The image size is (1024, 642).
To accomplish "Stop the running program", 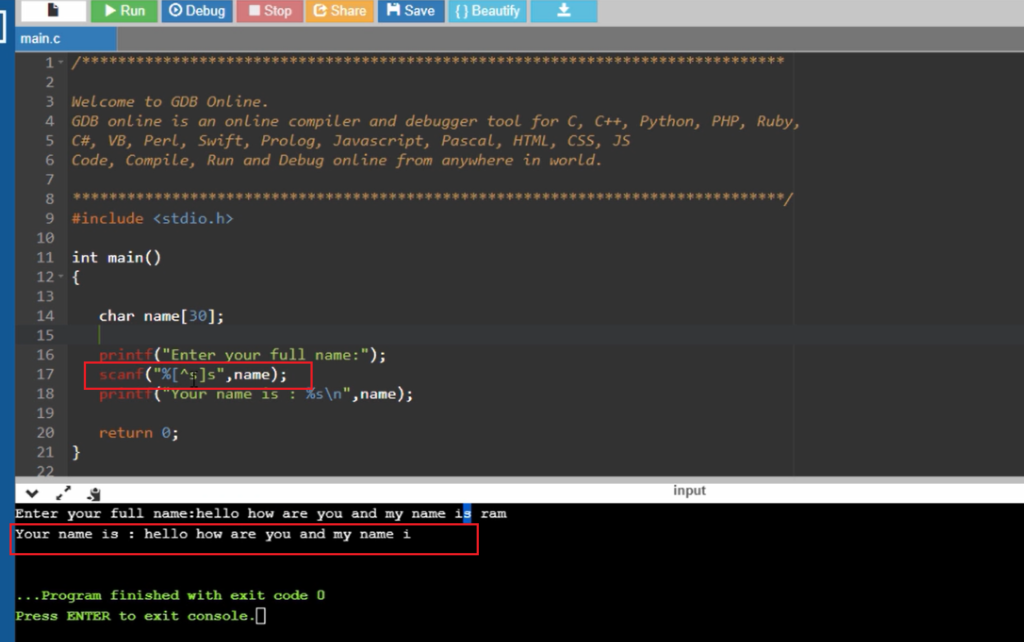I will pos(269,12).
